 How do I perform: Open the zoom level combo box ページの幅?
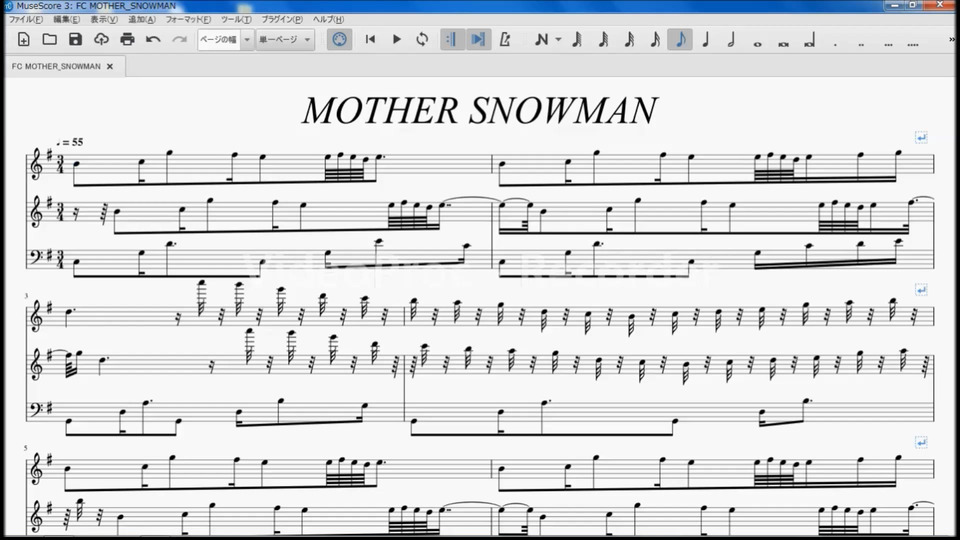pos(225,40)
